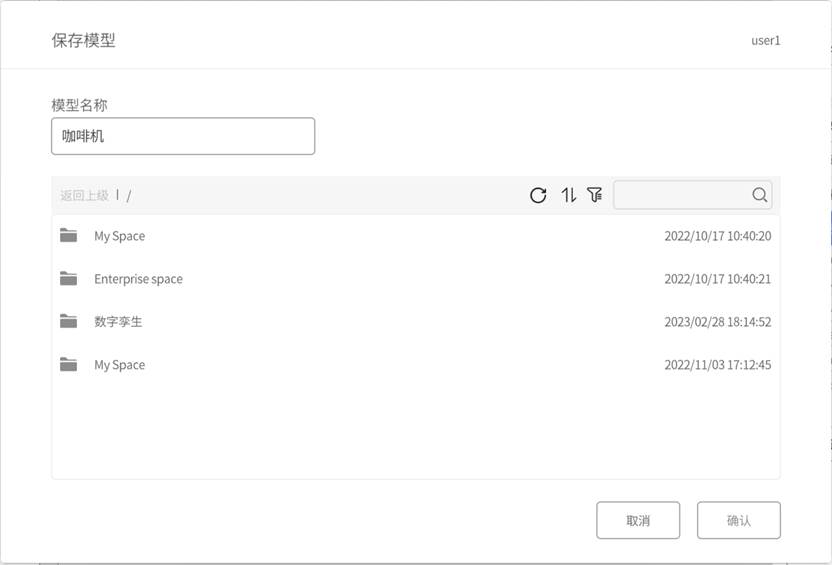
Task: Open the Enterprise space folder name
Action: (x=138, y=279)
